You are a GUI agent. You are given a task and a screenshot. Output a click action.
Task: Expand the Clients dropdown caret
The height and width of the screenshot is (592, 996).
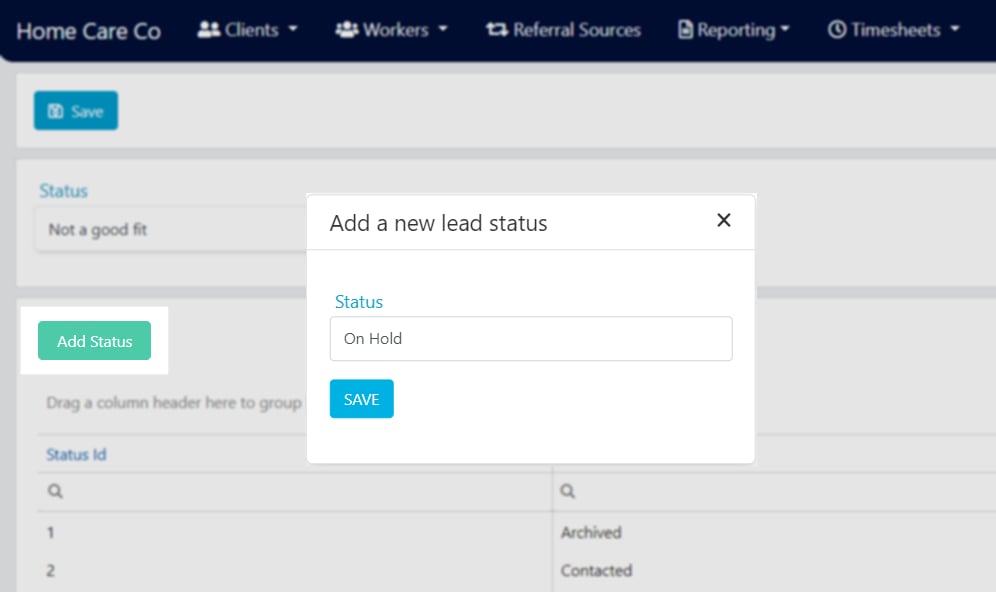click(293, 29)
